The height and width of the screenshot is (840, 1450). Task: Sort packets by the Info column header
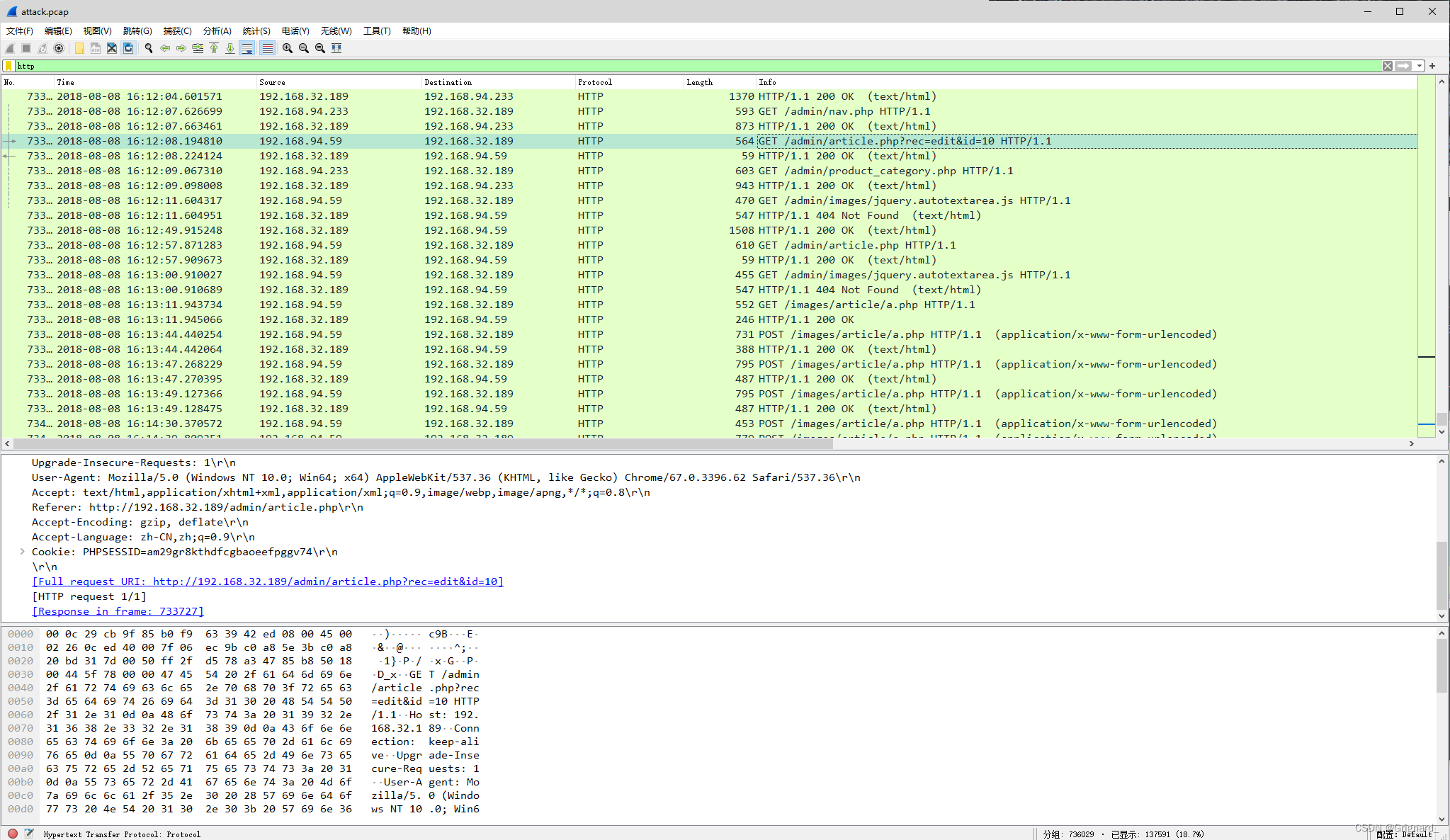[1086, 82]
